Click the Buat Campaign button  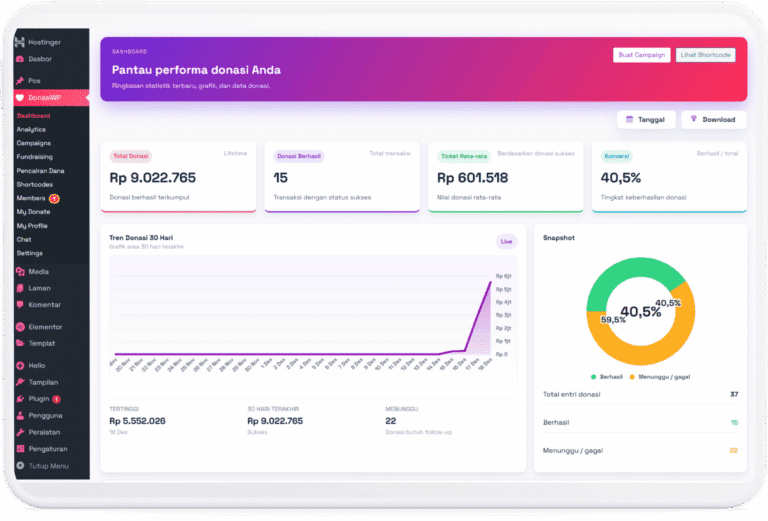tap(641, 55)
